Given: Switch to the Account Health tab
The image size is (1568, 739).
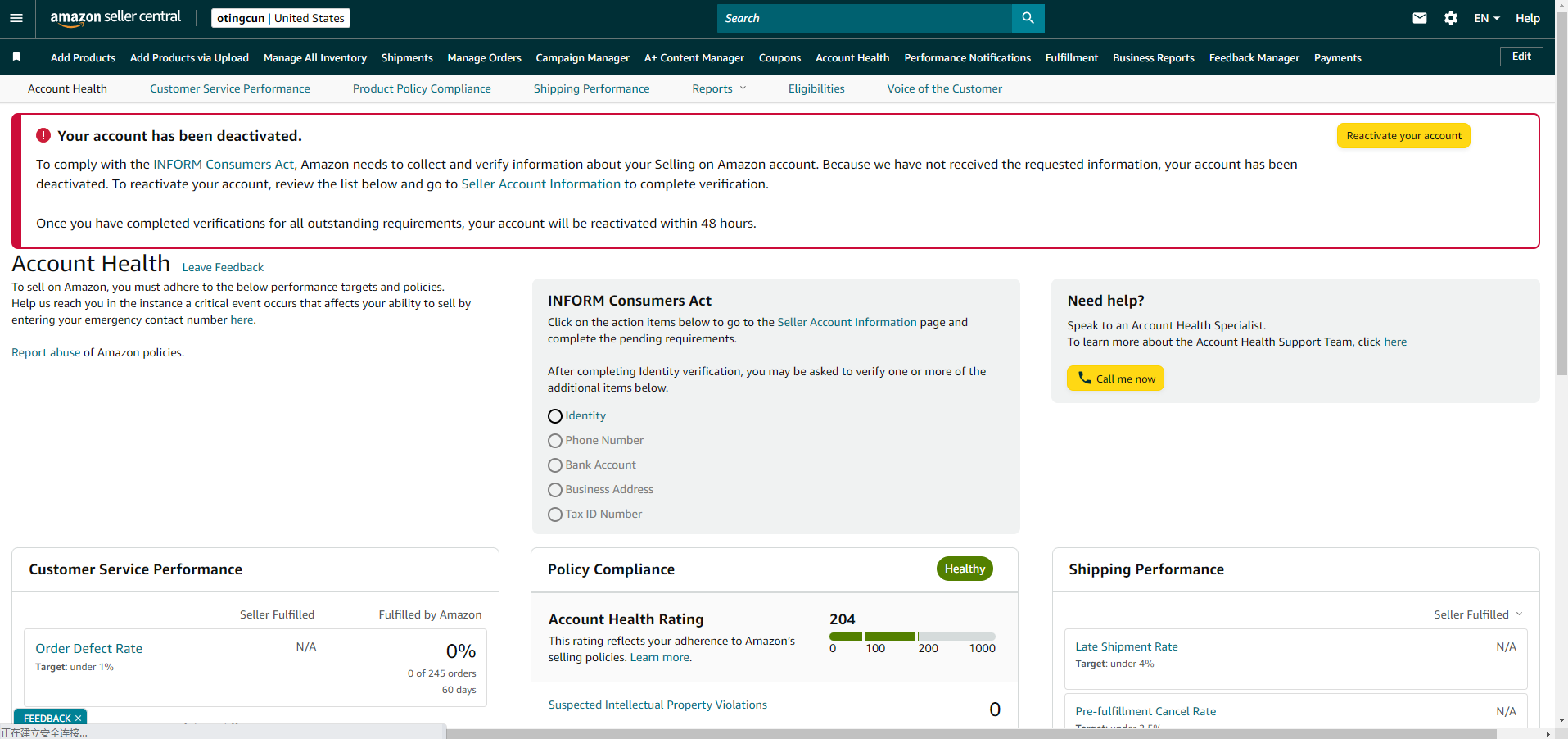Looking at the screenshot, I should coord(67,88).
